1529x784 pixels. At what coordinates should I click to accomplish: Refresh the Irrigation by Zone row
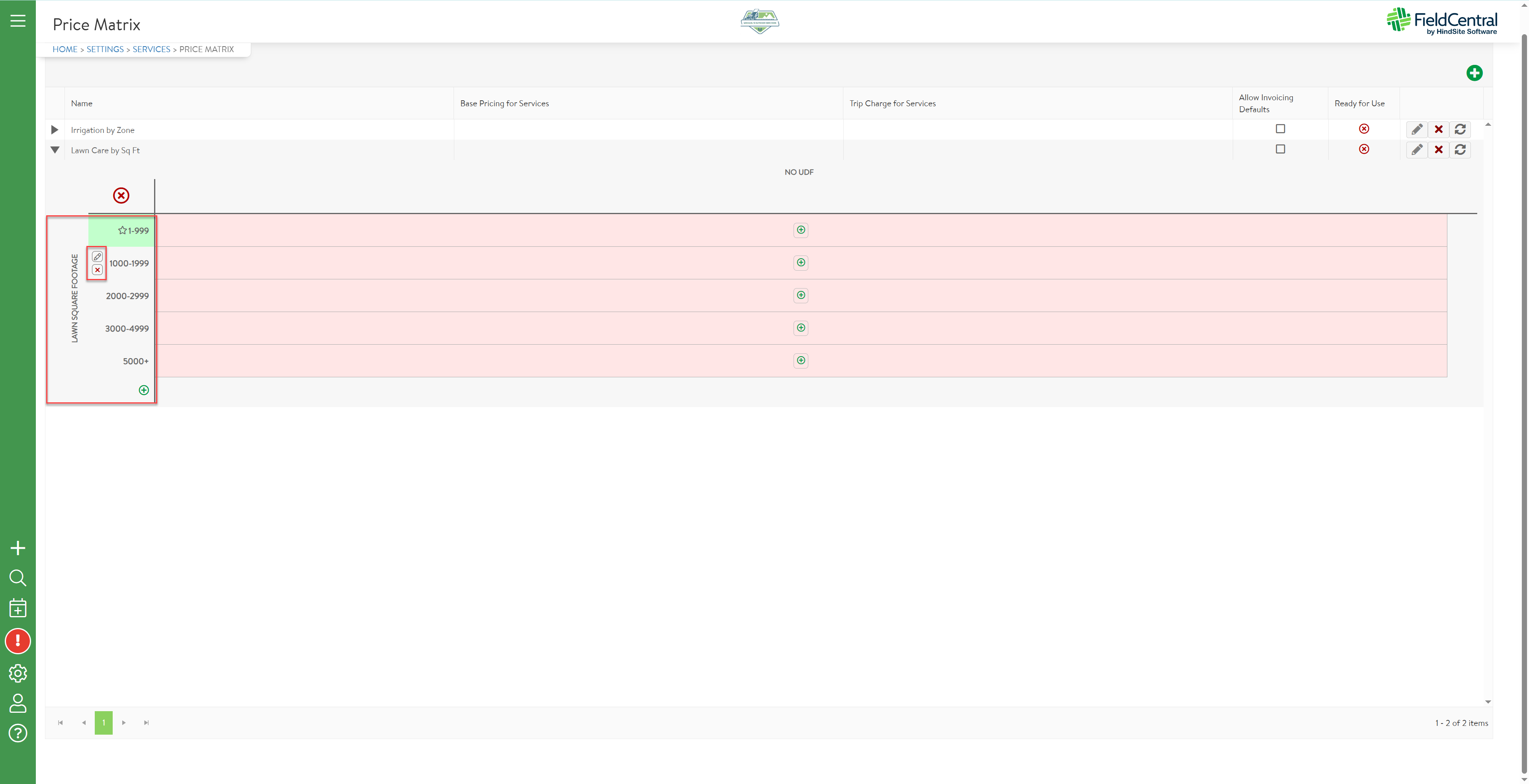(1460, 129)
